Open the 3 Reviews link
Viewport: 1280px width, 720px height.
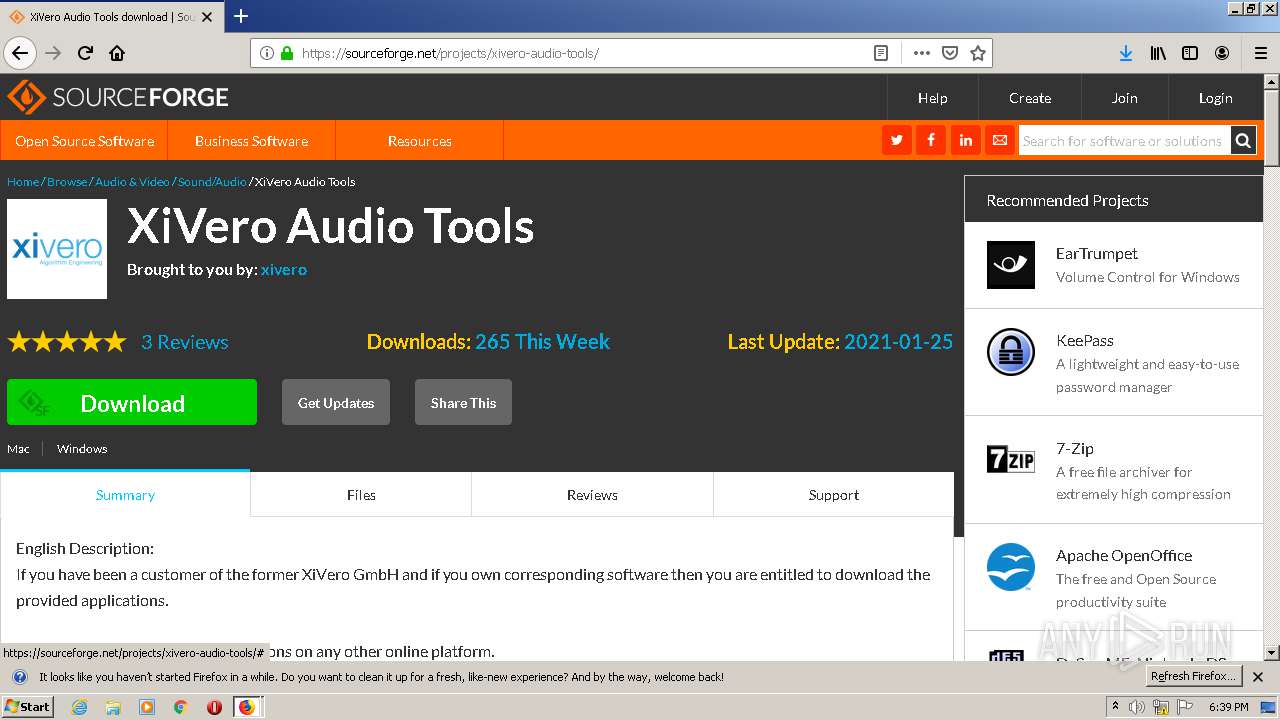[185, 342]
